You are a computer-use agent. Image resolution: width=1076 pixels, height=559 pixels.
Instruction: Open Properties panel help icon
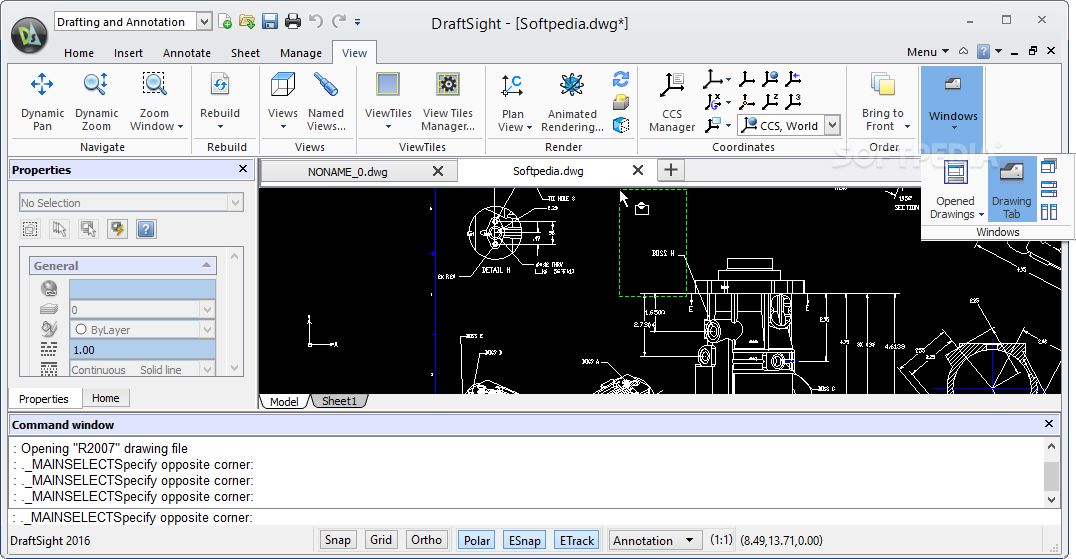[x=146, y=228]
